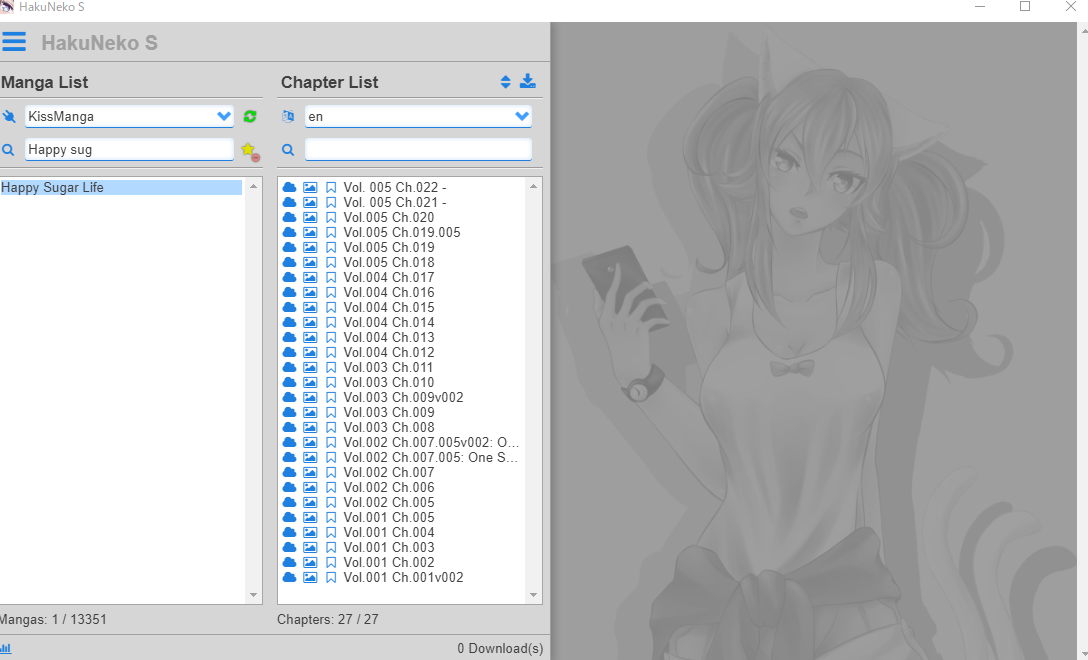Click the chapter search magnifier icon
1088x660 pixels.
pyautogui.click(x=288, y=150)
